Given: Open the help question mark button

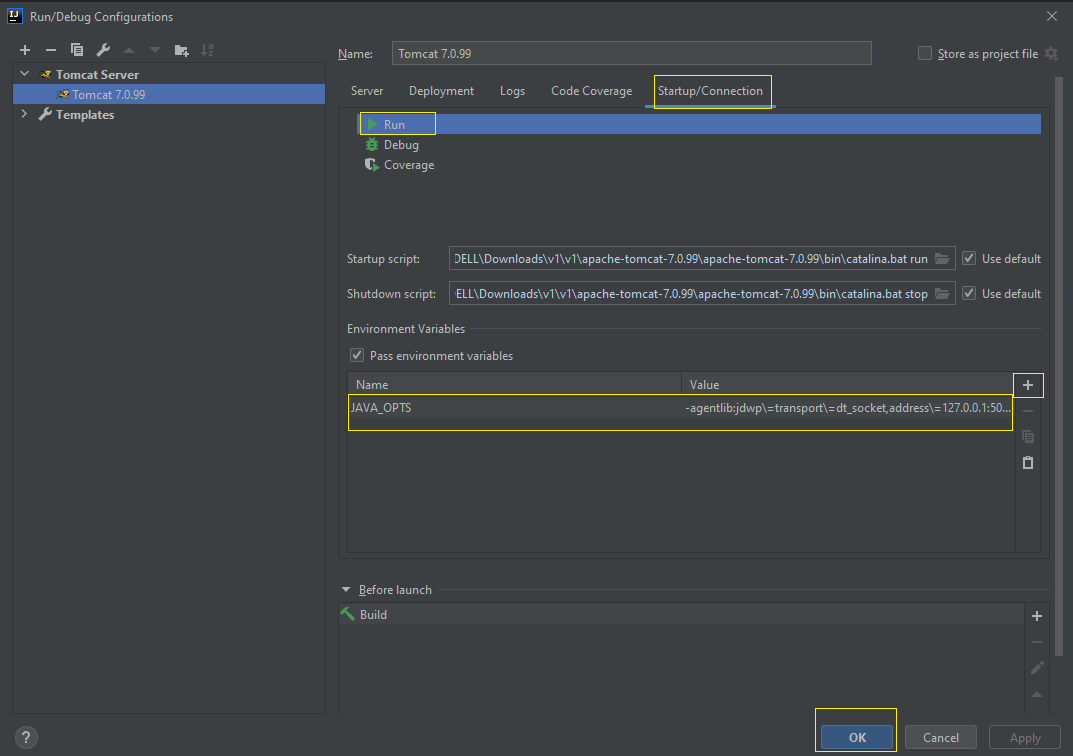Looking at the screenshot, I should (x=26, y=738).
